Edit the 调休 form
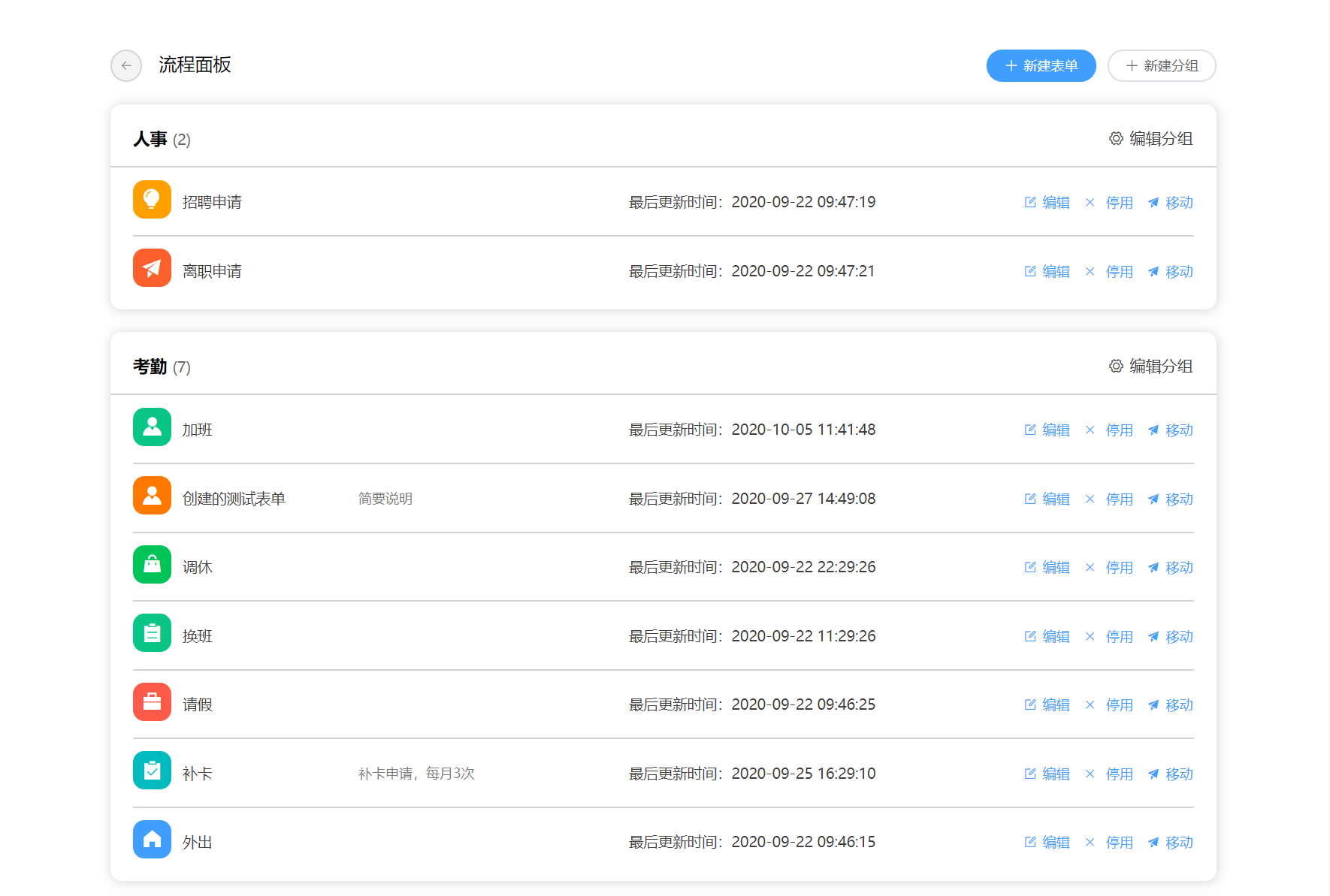 click(x=1047, y=568)
